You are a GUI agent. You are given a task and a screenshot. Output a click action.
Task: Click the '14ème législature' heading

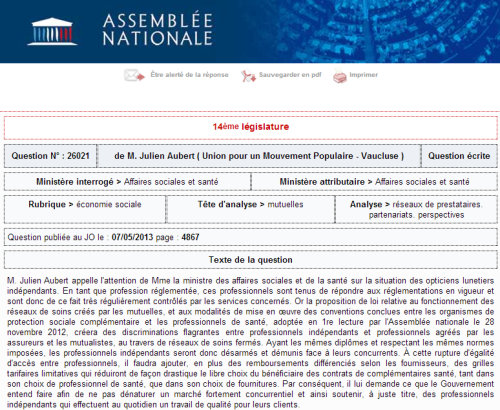click(251, 127)
